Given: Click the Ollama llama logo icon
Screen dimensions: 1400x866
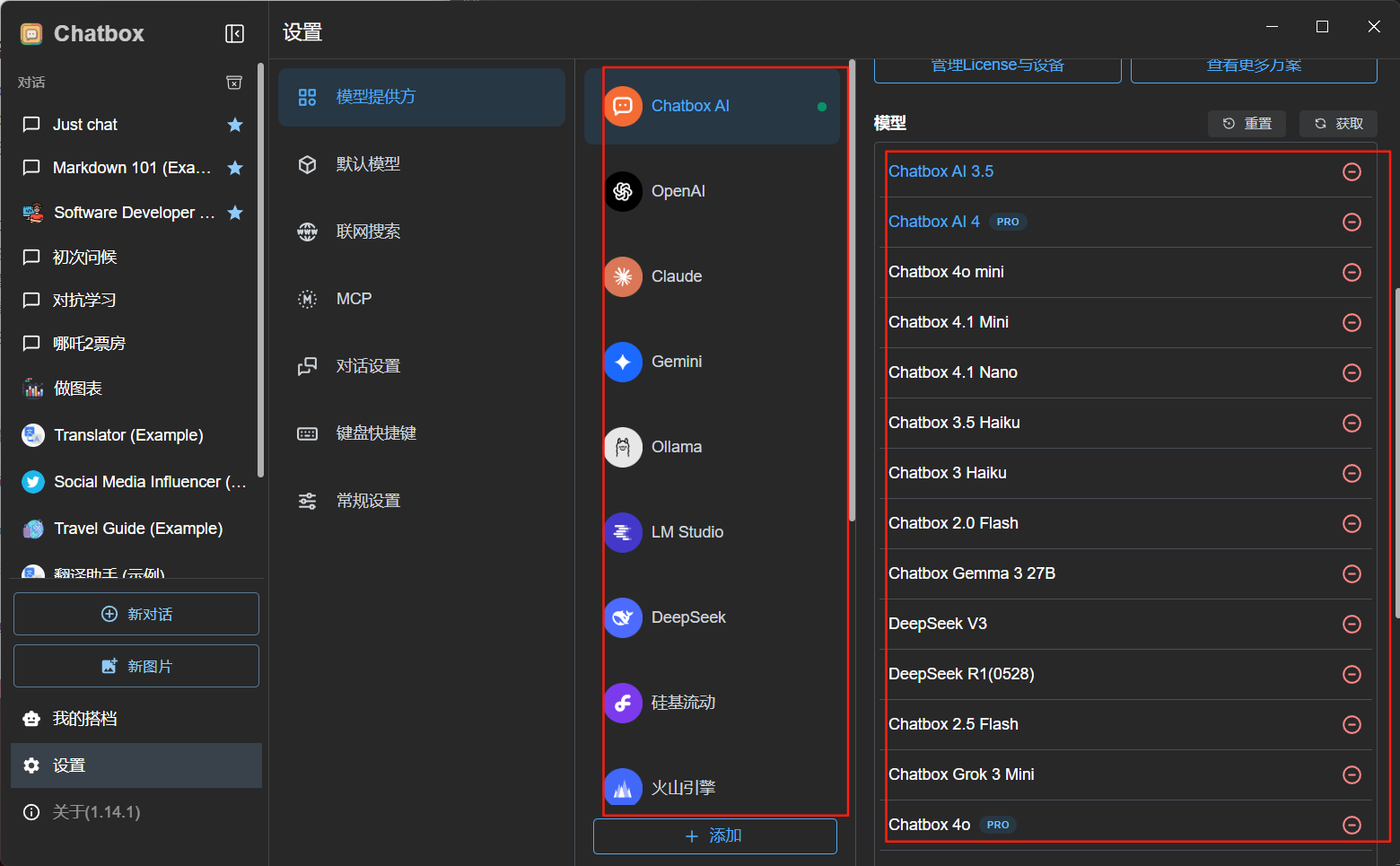Looking at the screenshot, I should click(623, 447).
